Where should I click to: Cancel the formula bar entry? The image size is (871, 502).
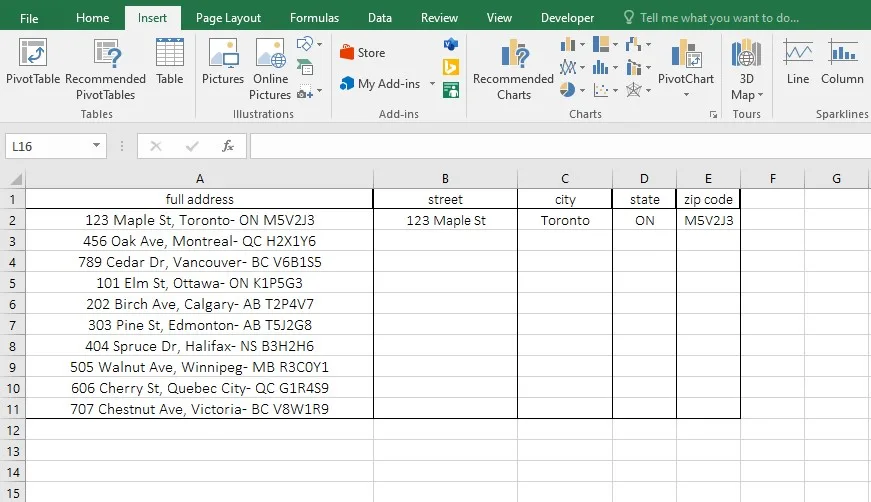point(156,146)
